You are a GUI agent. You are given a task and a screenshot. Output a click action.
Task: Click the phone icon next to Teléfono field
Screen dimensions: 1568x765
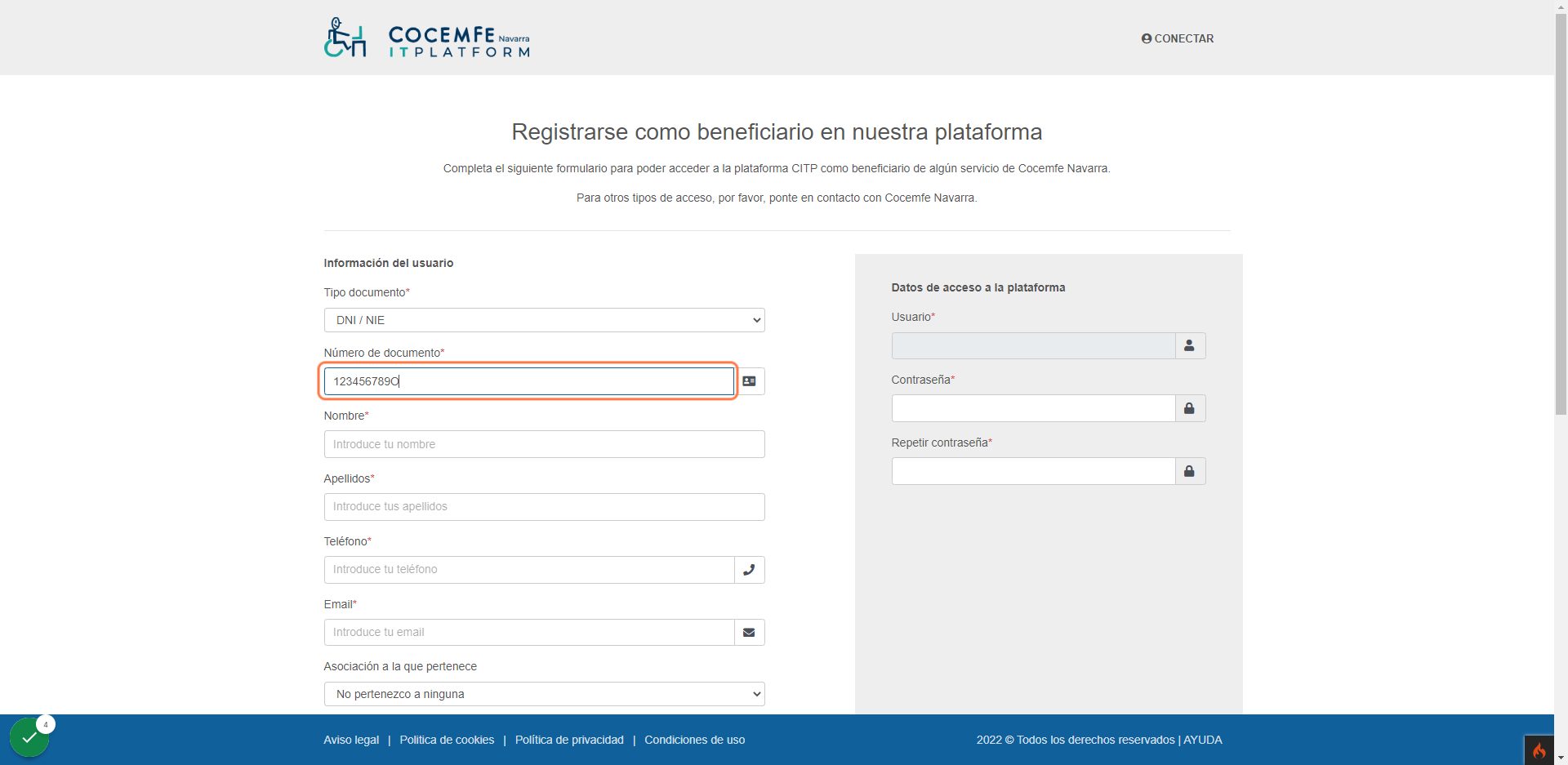click(x=749, y=570)
